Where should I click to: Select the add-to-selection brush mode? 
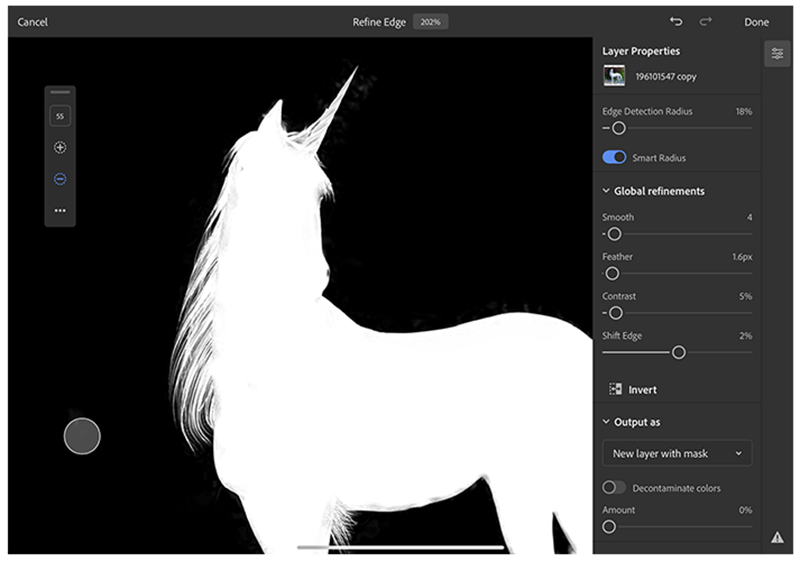pos(60,147)
